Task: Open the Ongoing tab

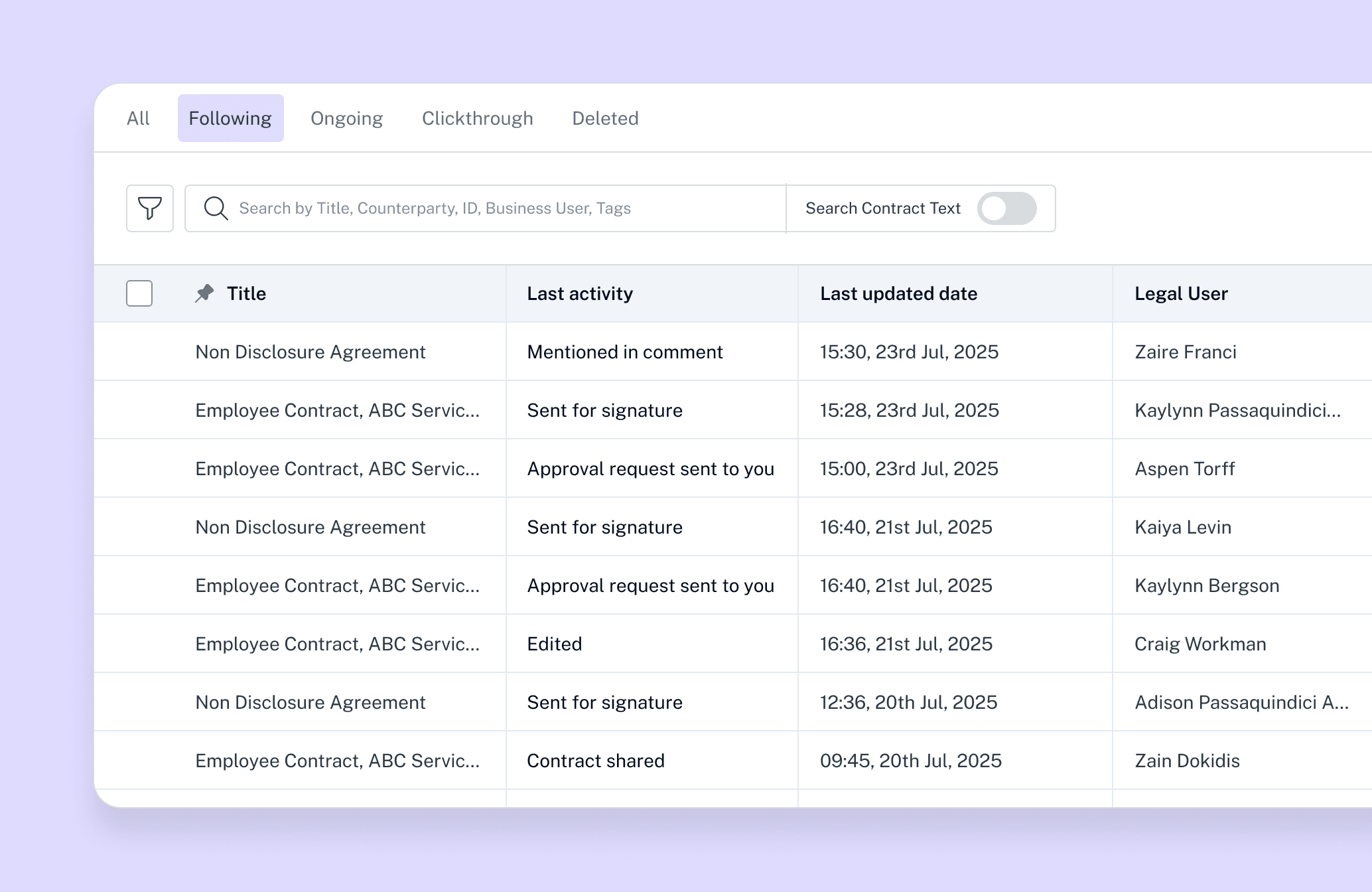Action: pyautogui.click(x=347, y=118)
